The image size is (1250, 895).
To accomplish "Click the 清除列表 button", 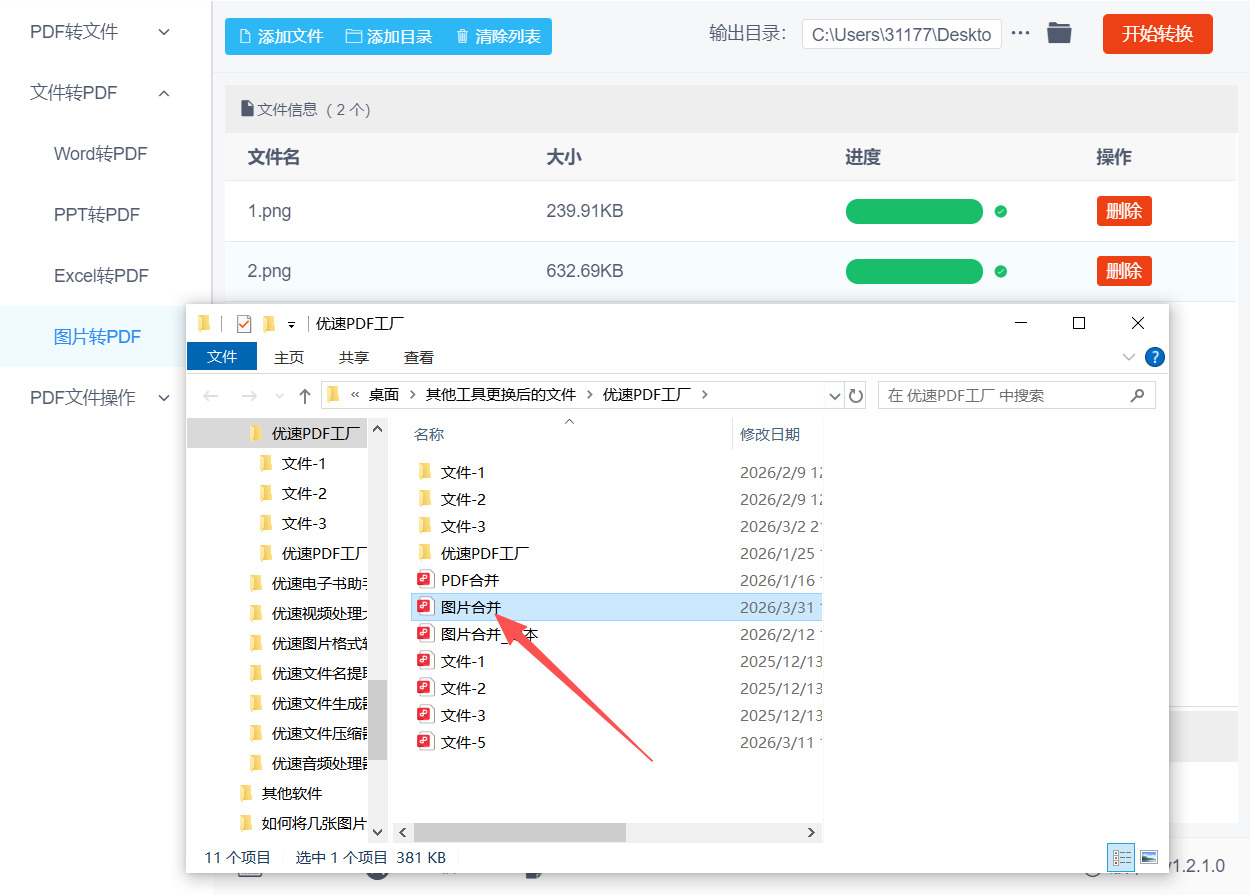I will [498, 36].
